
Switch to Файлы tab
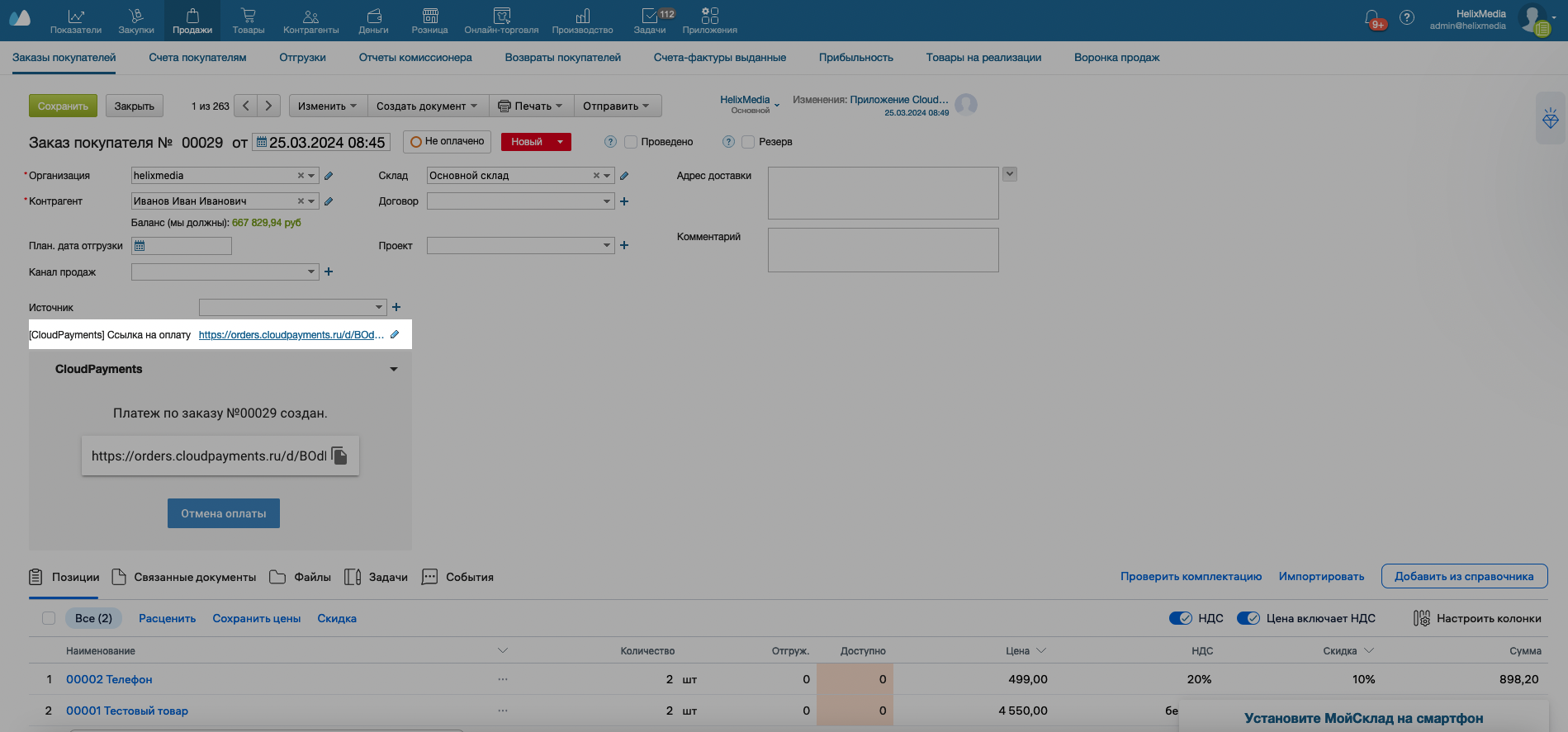point(301,577)
